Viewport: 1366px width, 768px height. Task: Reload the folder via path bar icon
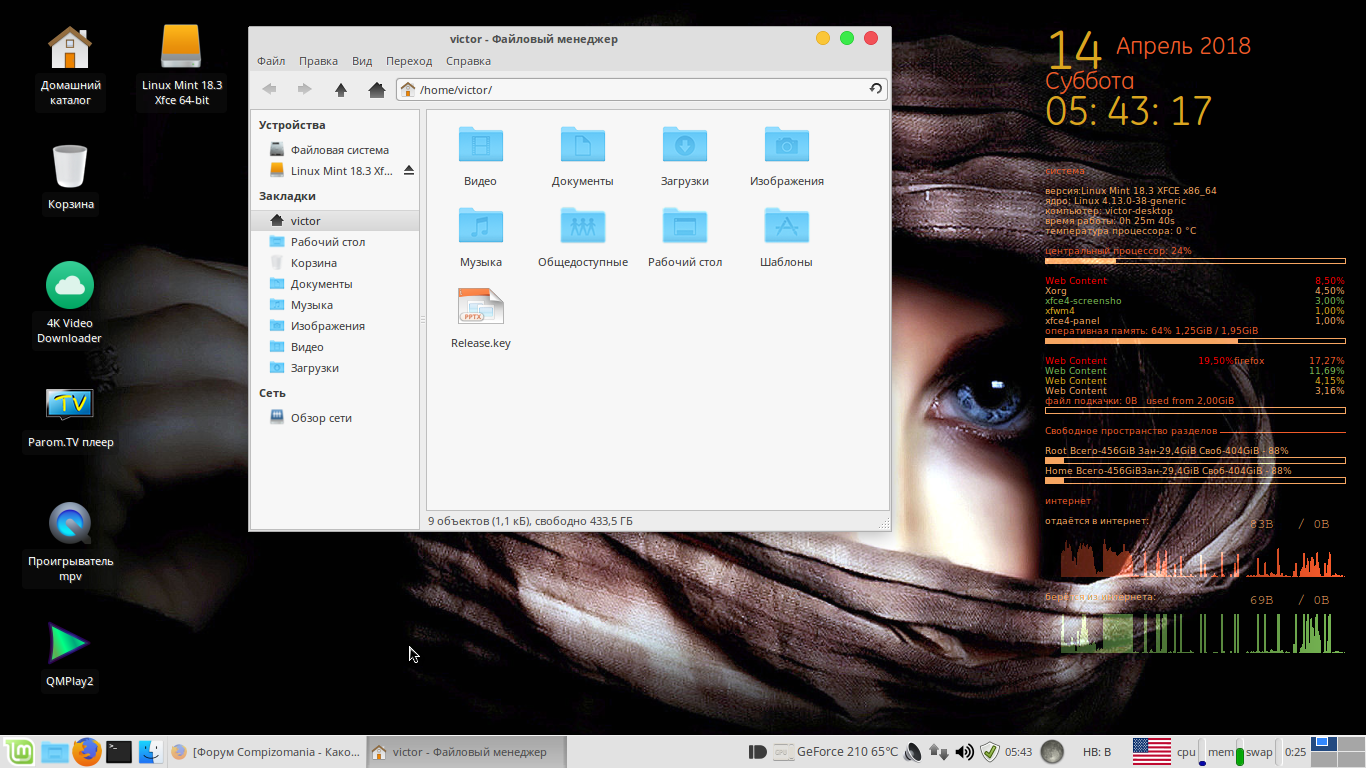[x=875, y=89]
